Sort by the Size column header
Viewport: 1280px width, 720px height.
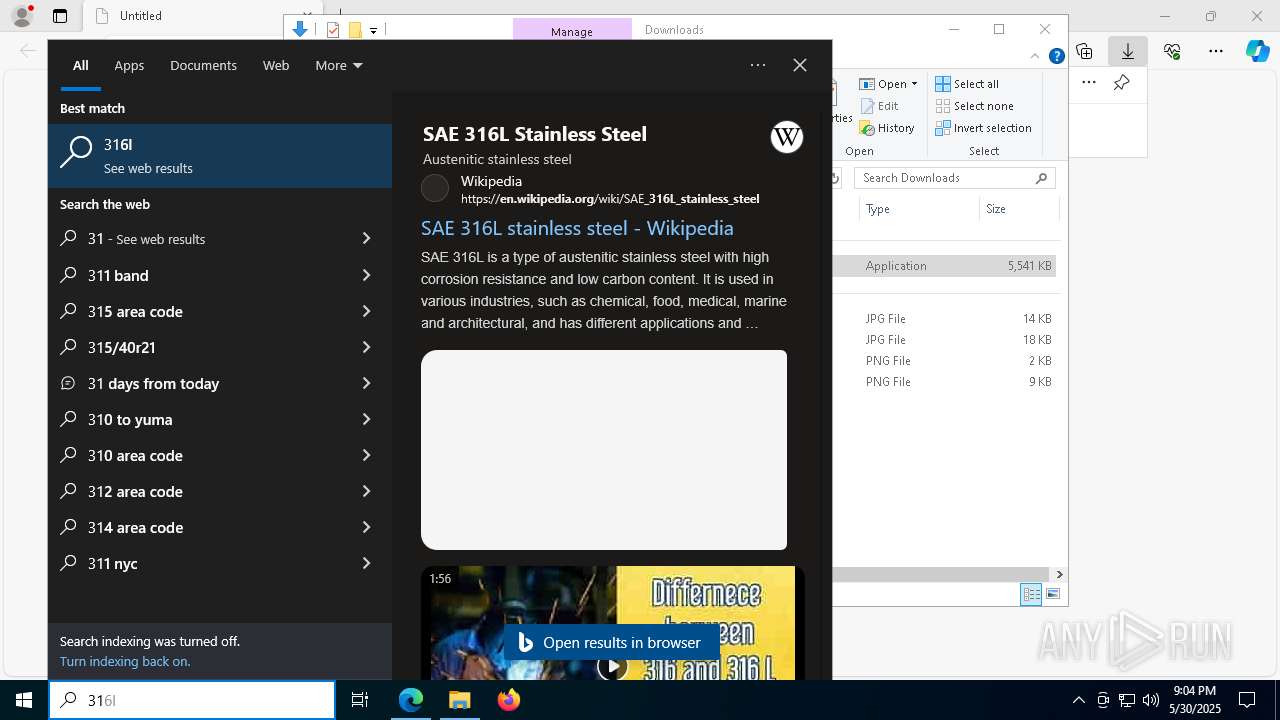[1018, 209]
